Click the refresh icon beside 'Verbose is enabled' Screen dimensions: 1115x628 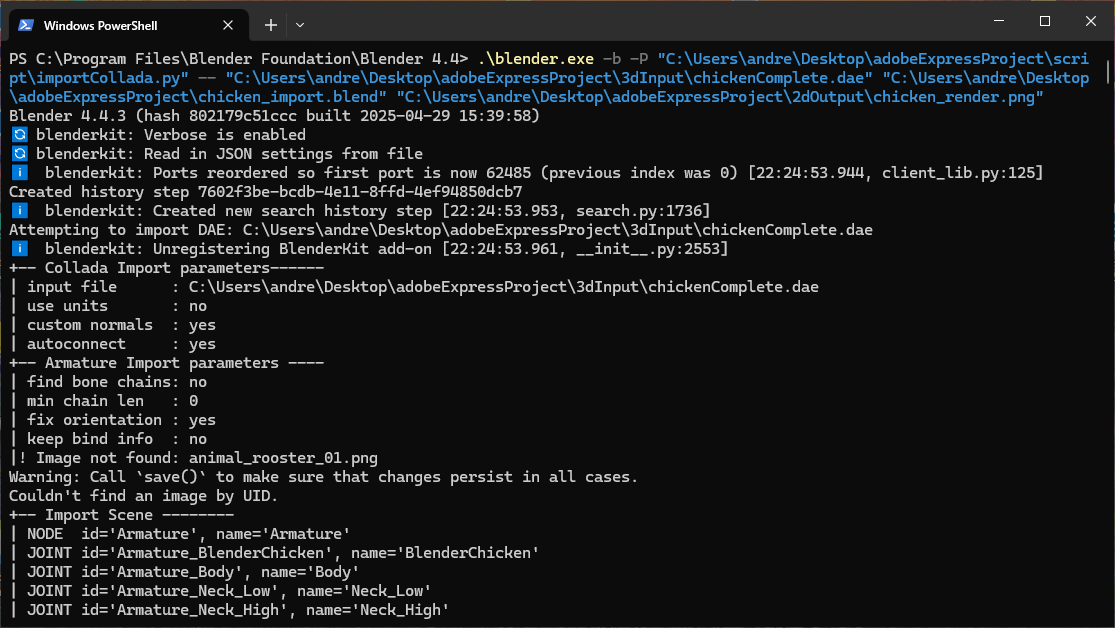(20, 134)
